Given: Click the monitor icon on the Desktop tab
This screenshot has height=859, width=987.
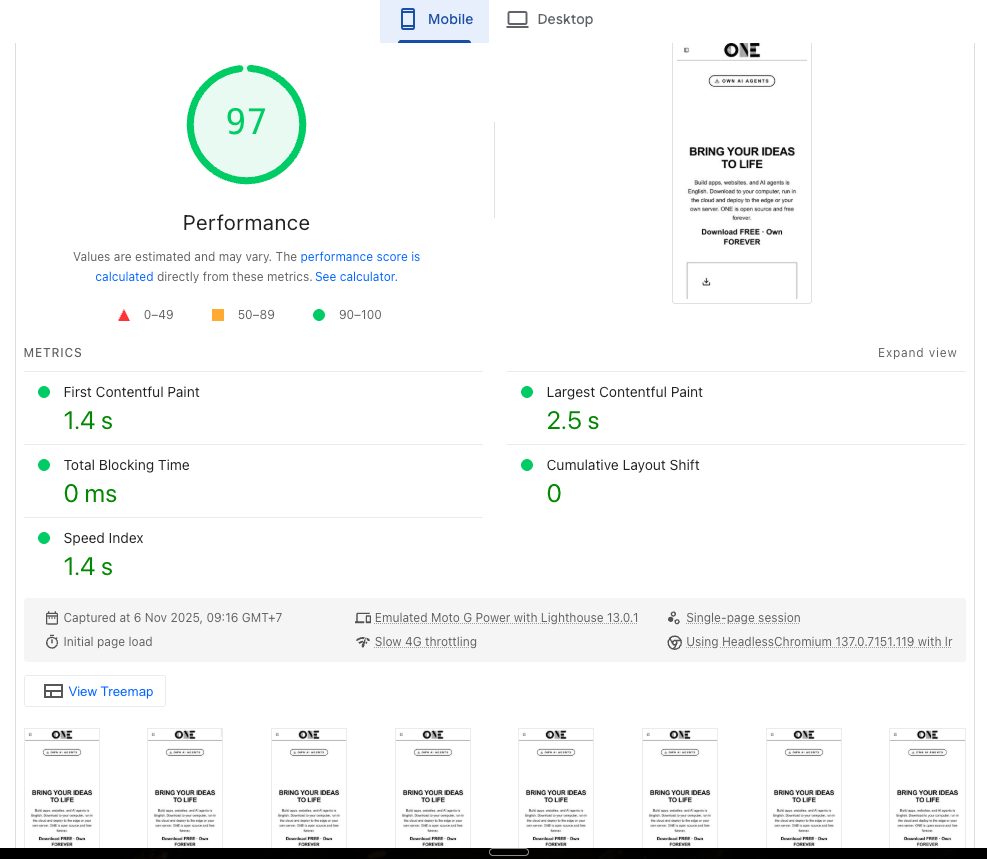Looking at the screenshot, I should click(517, 18).
